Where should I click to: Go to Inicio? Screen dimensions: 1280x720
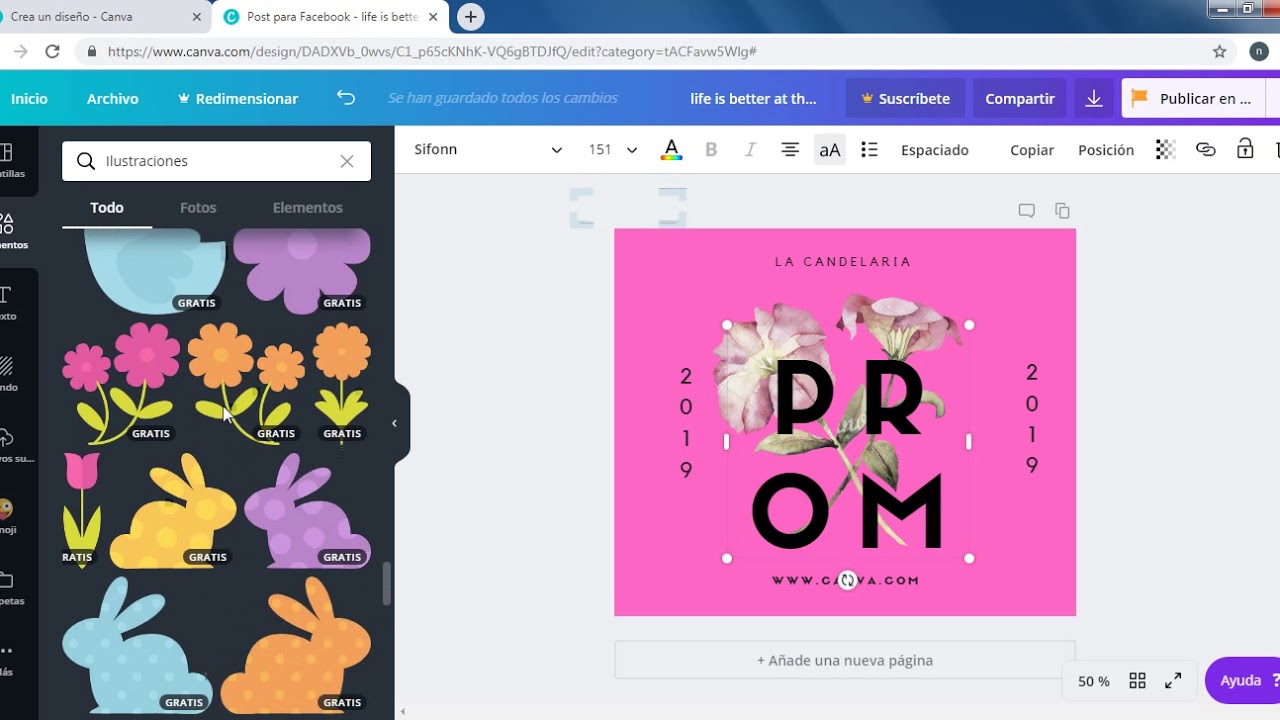tap(29, 98)
